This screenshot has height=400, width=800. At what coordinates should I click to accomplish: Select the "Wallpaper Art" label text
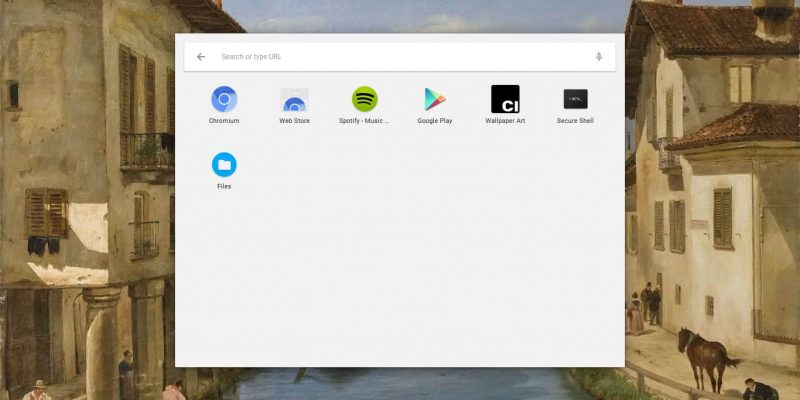click(505, 121)
